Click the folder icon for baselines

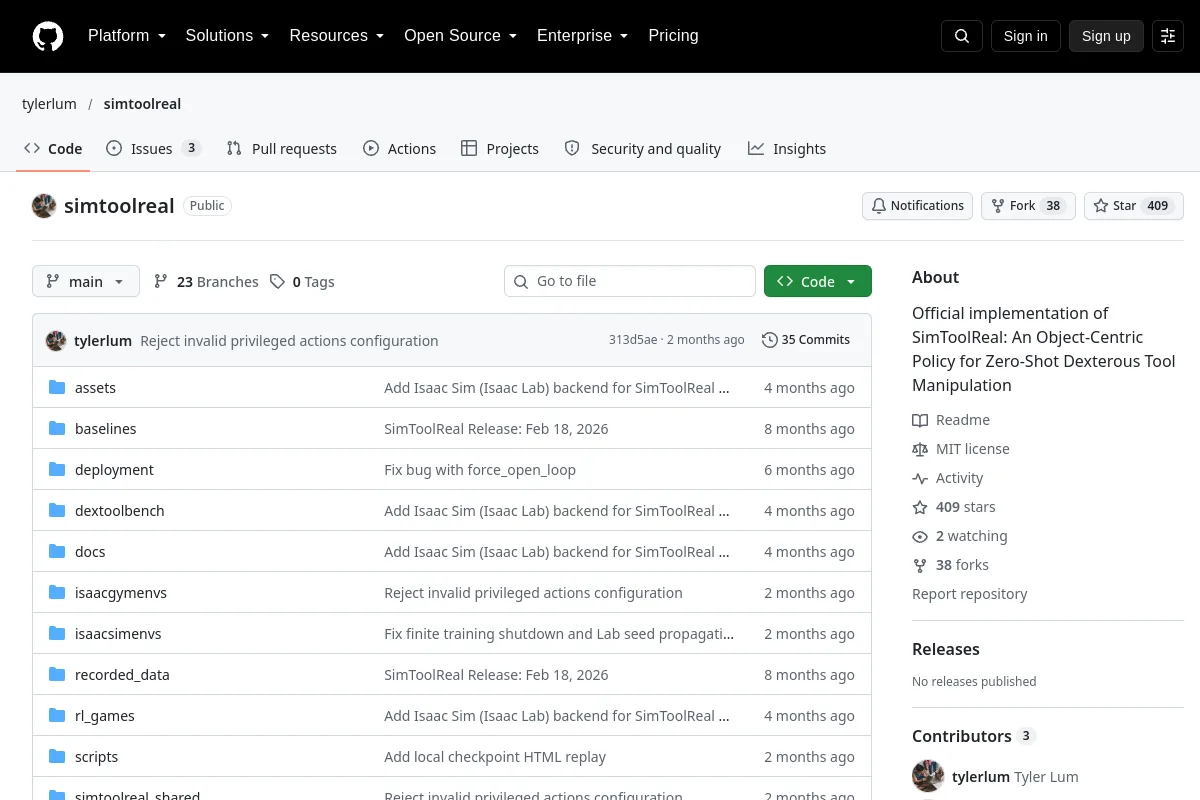coord(57,429)
